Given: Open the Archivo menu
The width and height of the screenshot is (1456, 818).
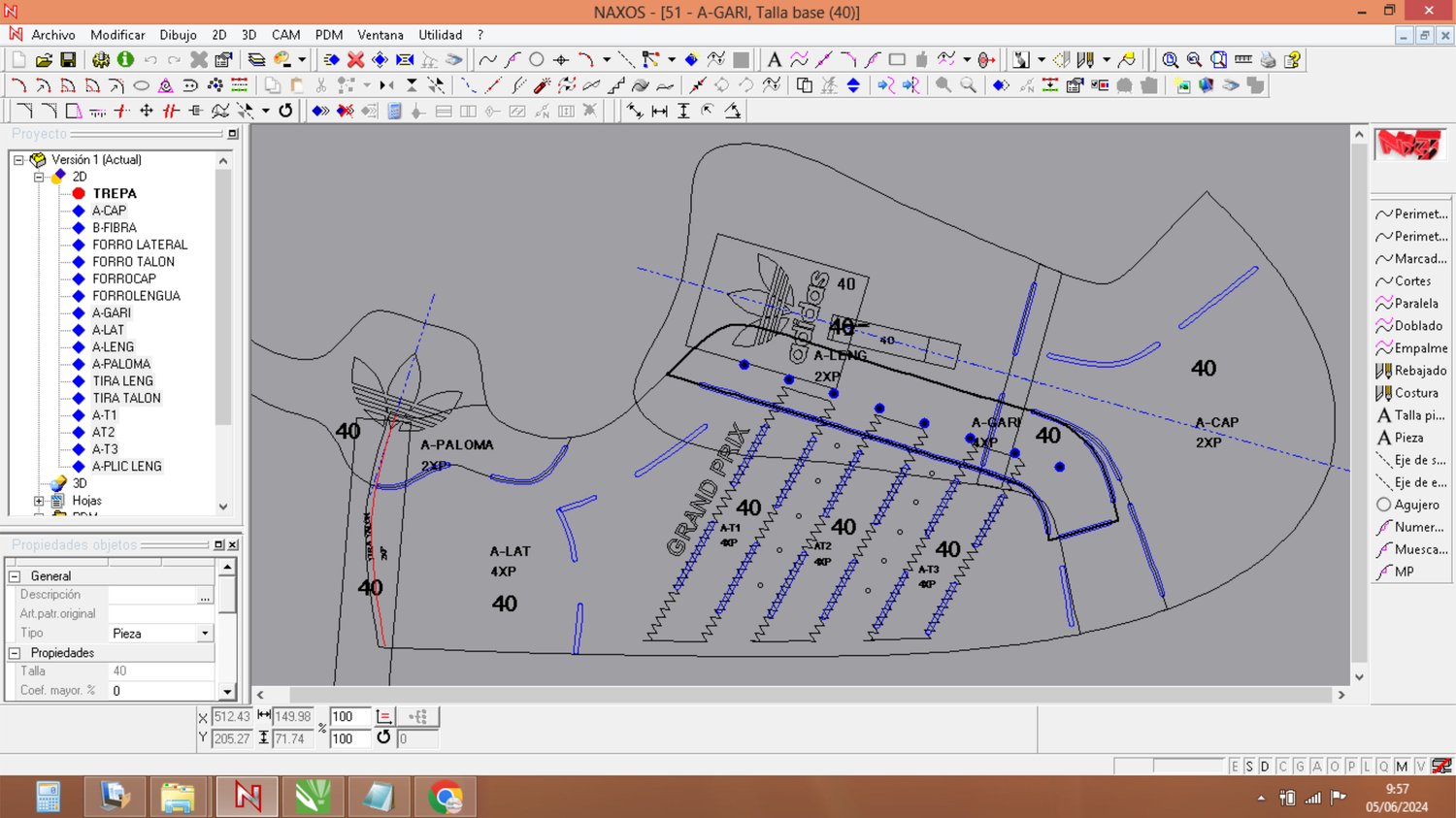Looking at the screenshot, I should pyautogui.click(x=53, y=35).
